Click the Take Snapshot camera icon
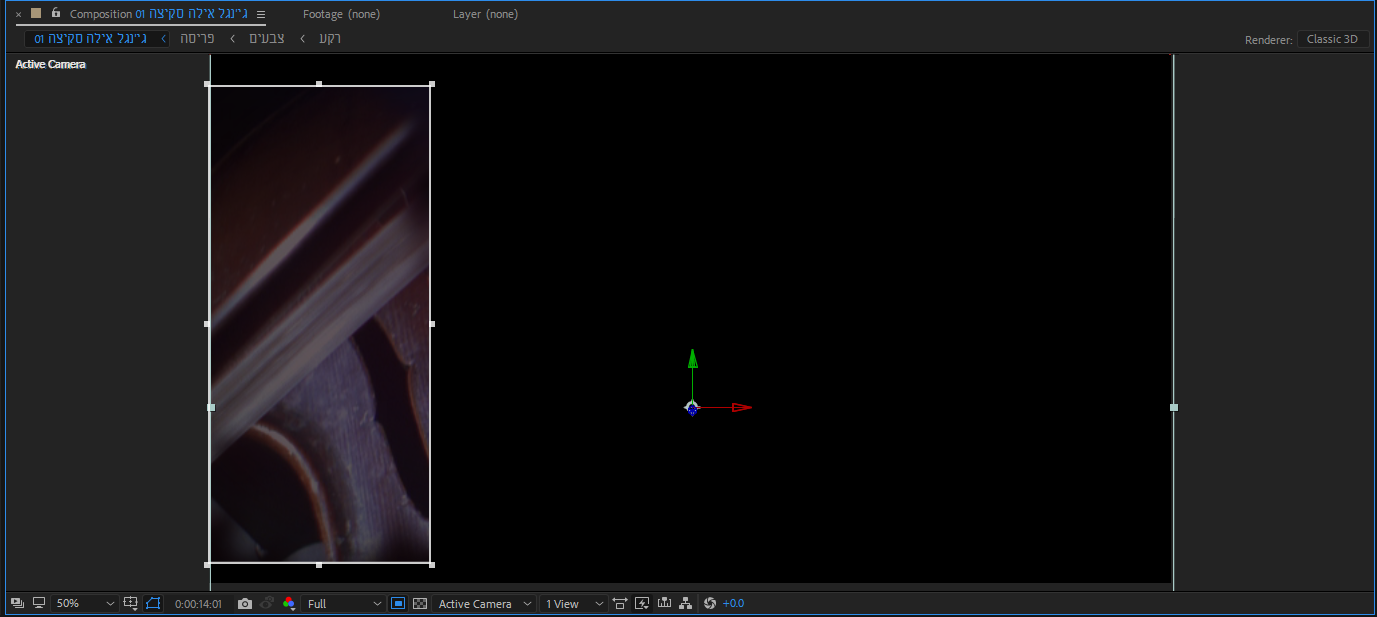The height and width of the screenshot is (617, 1377). click(x=245, y=604)
